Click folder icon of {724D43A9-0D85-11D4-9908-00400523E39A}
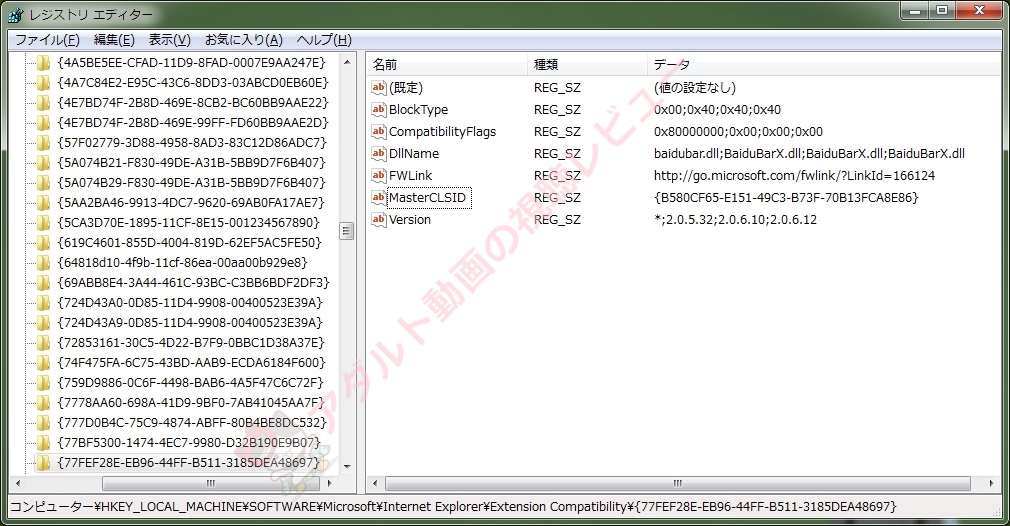Image resolution: width=1010 pixels, height=526 pixels. coord(43,322)
